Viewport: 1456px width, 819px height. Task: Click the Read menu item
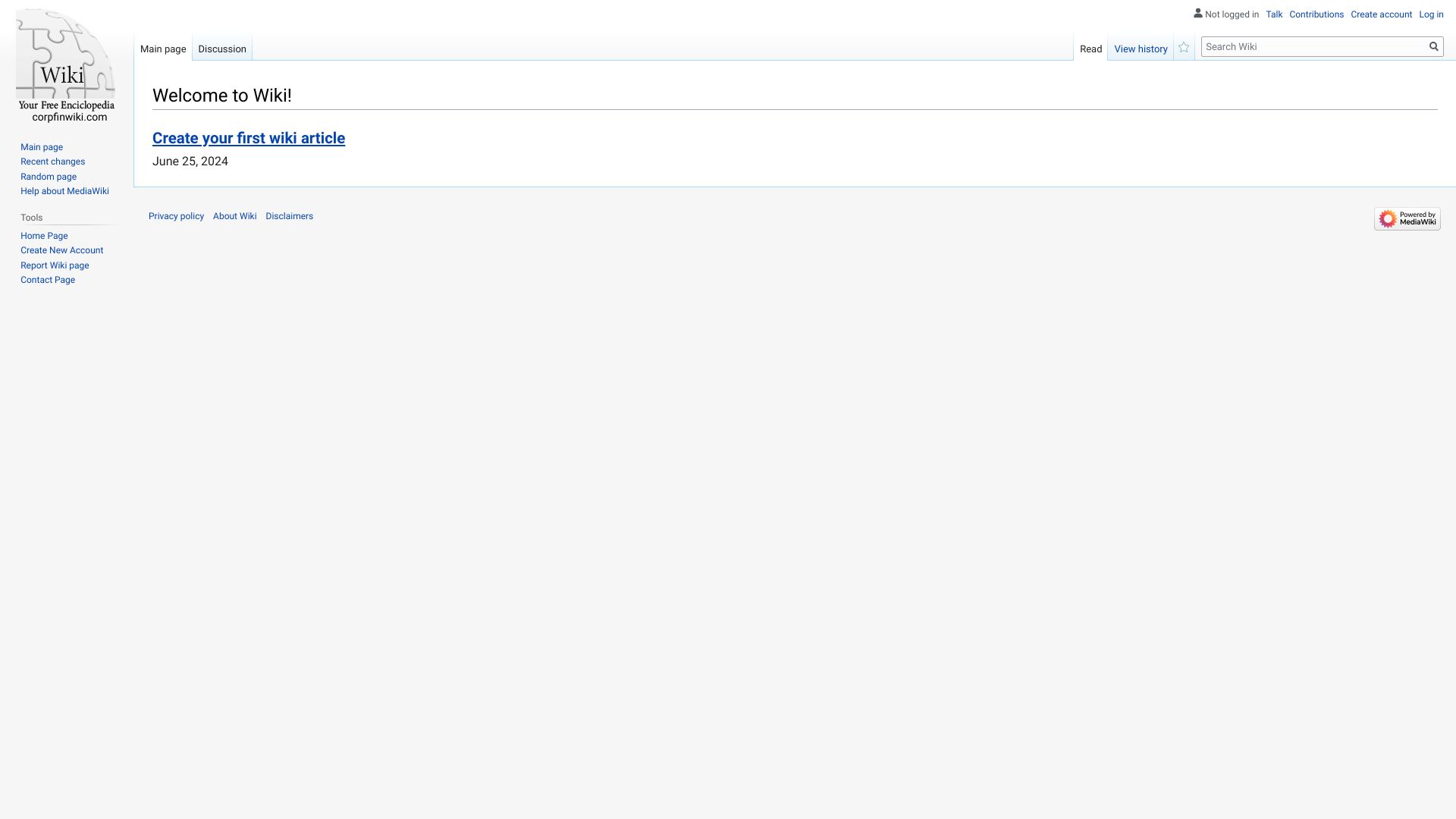(1091, 48)
